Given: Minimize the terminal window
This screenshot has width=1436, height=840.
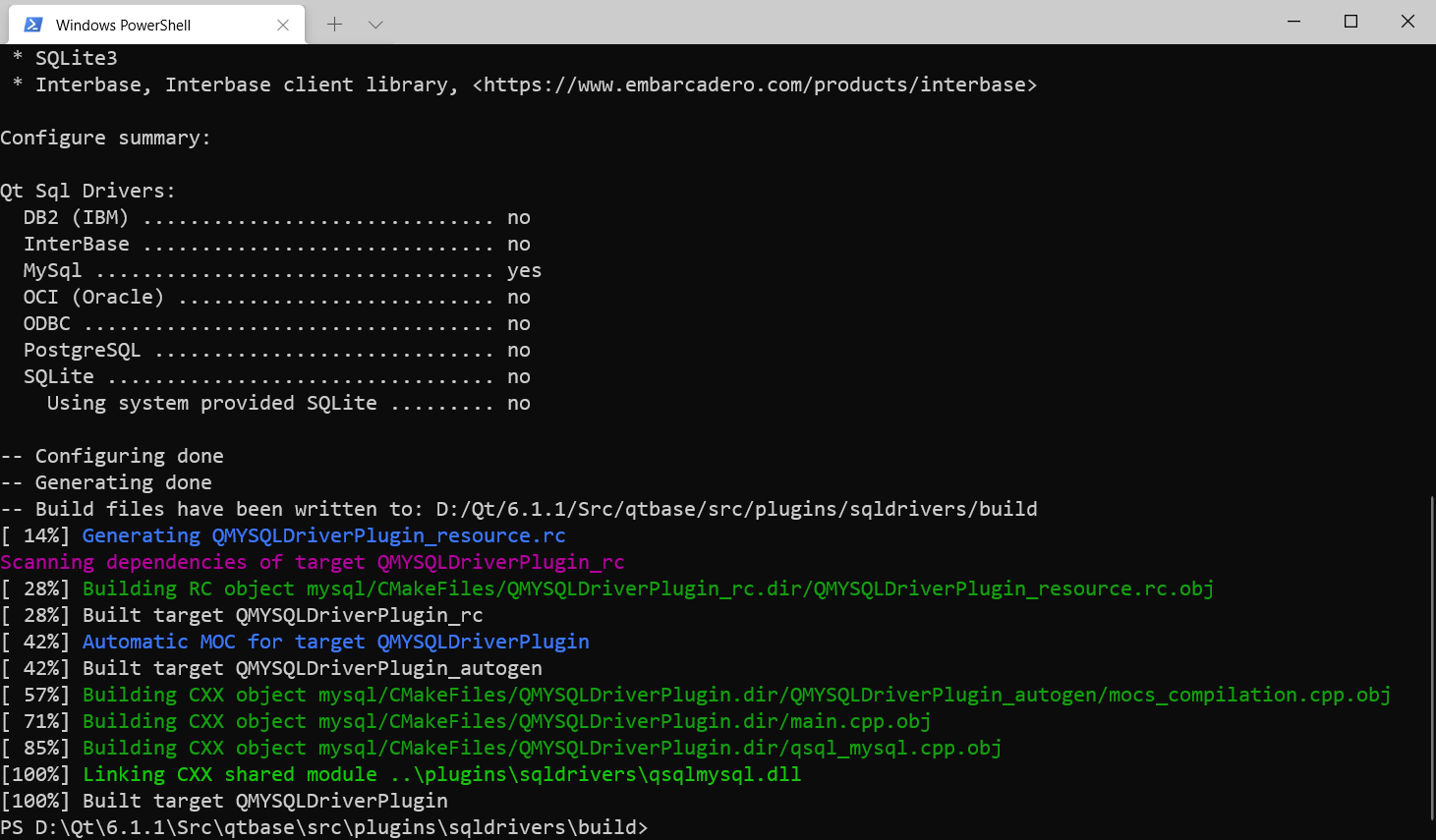Looking at the screenshot, I should click(1294, 22).
